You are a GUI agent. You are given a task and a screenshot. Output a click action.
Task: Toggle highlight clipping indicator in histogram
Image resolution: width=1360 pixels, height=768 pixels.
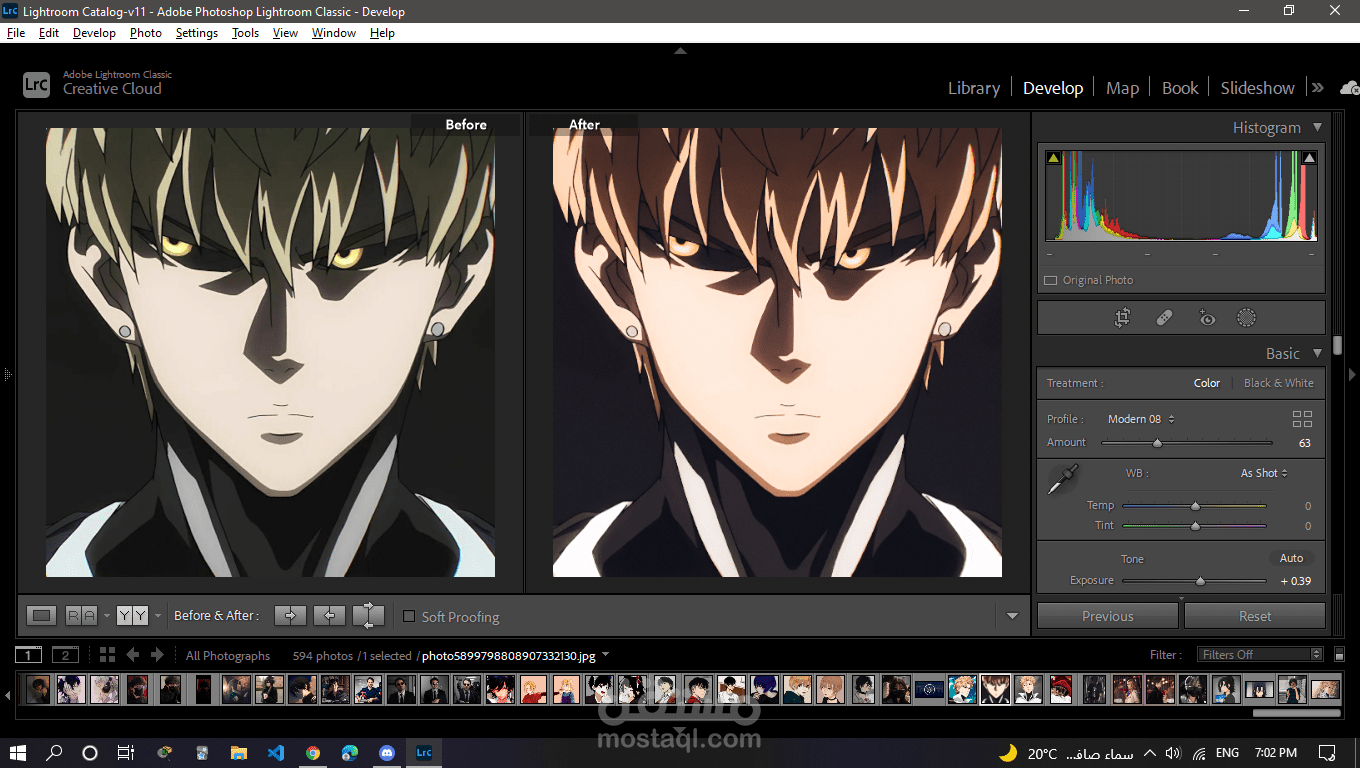click(x=1309, y=157)
